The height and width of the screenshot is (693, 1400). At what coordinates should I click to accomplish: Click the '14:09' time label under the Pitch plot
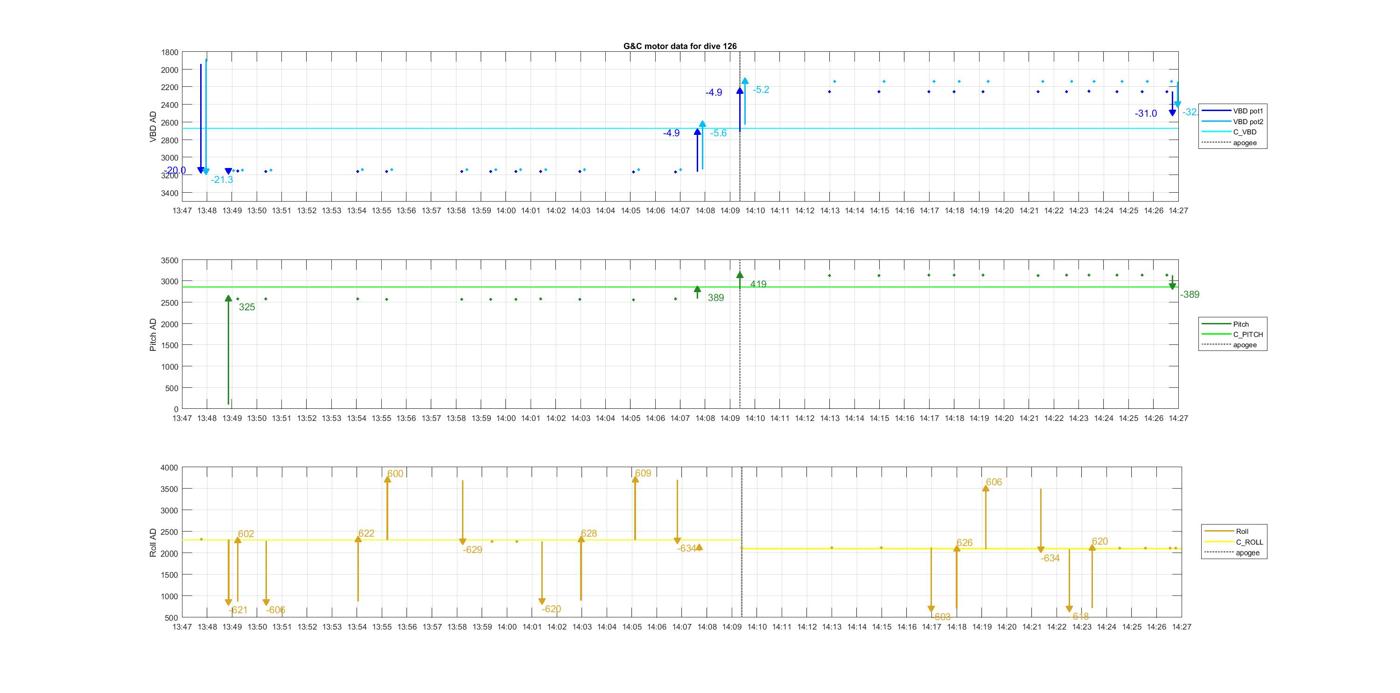pyautogui.click(x=730, y=419)
